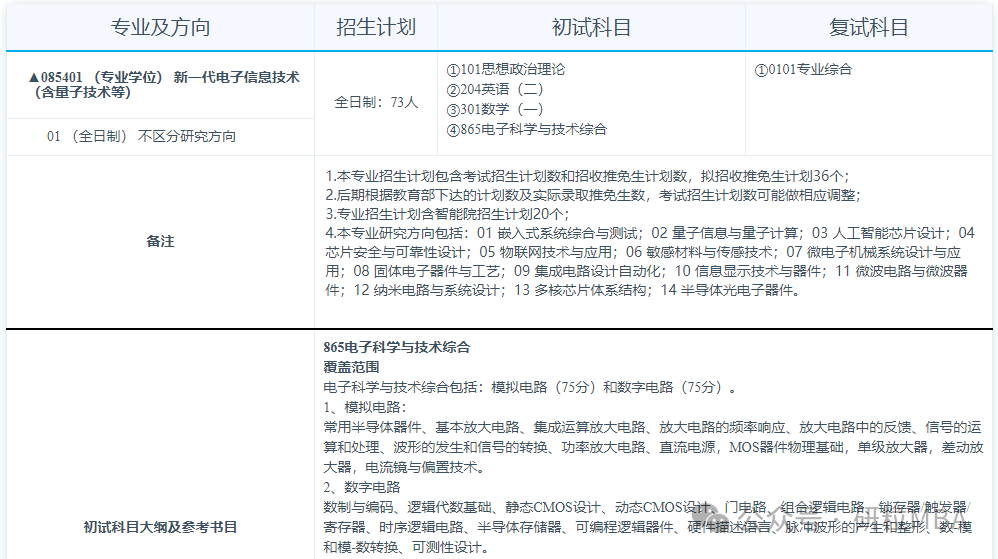Select ③301数学（一） exam subject

coord(495,110)
